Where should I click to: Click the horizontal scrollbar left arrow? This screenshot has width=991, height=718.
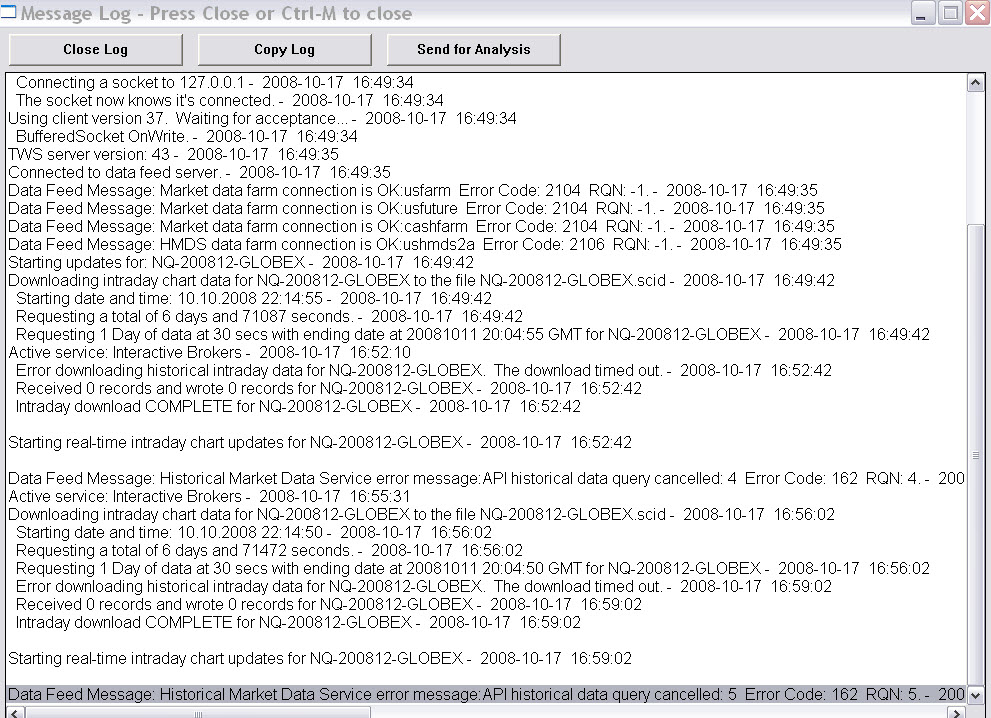15,713
